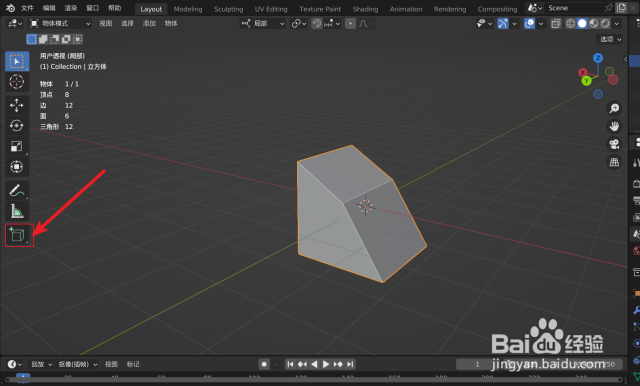The height and width of the screenshot is (386, 640).
Task: Click the red X axis gizmo circle
Action: coord(583,73)
